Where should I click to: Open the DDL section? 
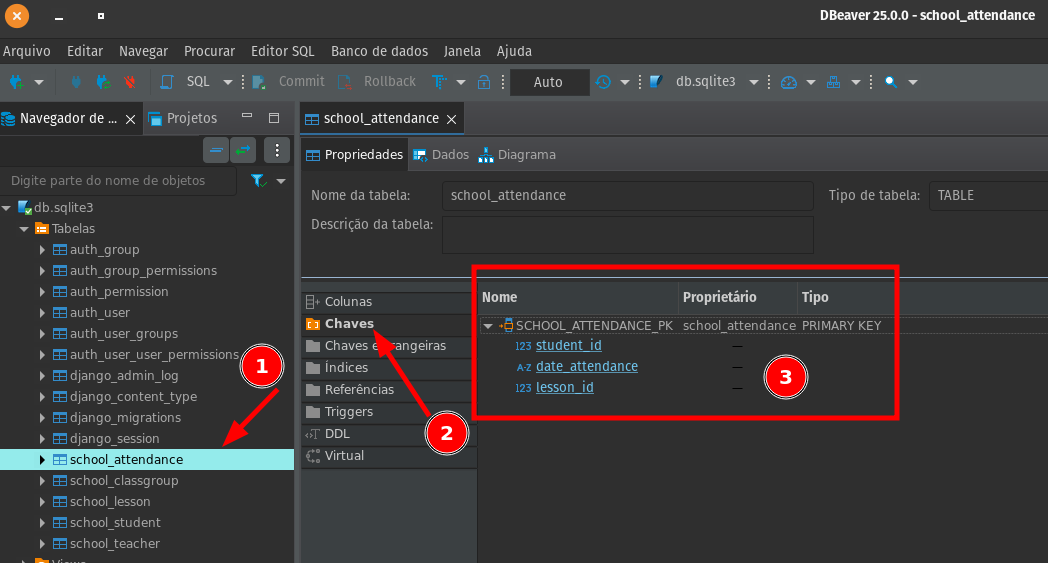click(389, 434)
